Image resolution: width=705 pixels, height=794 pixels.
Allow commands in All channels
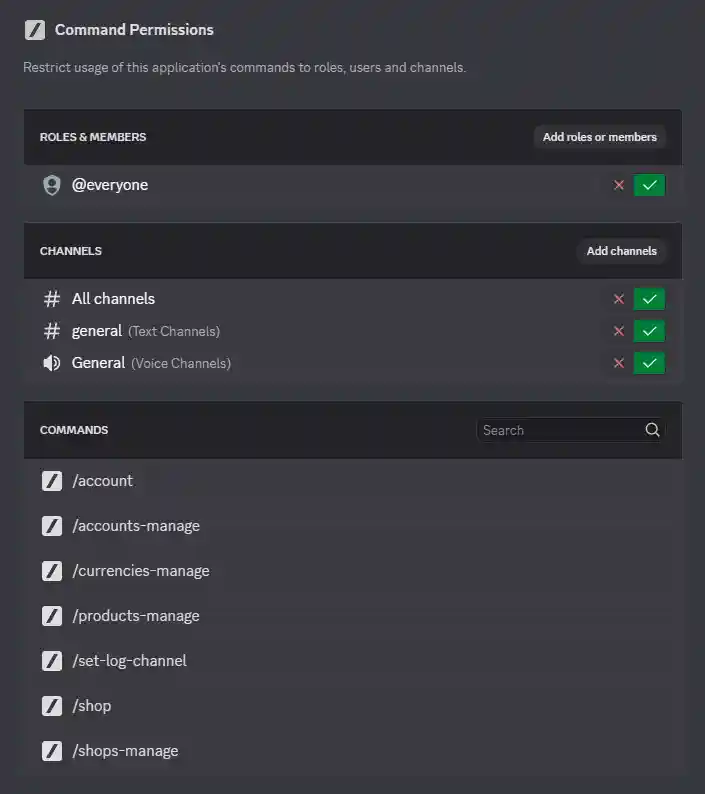click(x=649, y=299)
